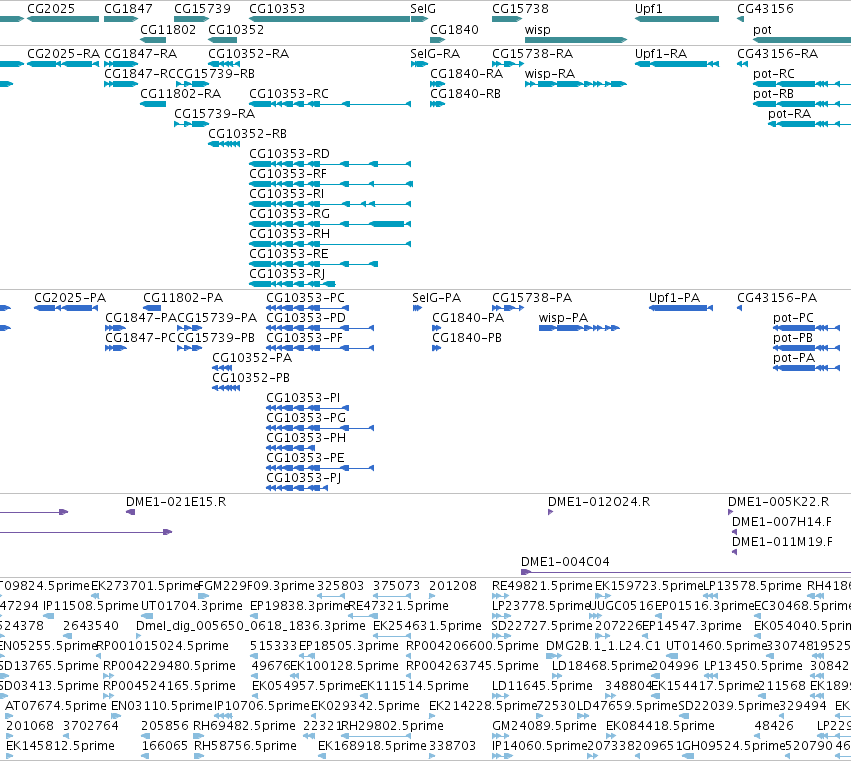
Task: Open the GM24089.5prime EST label
Action: coord(544,726)
